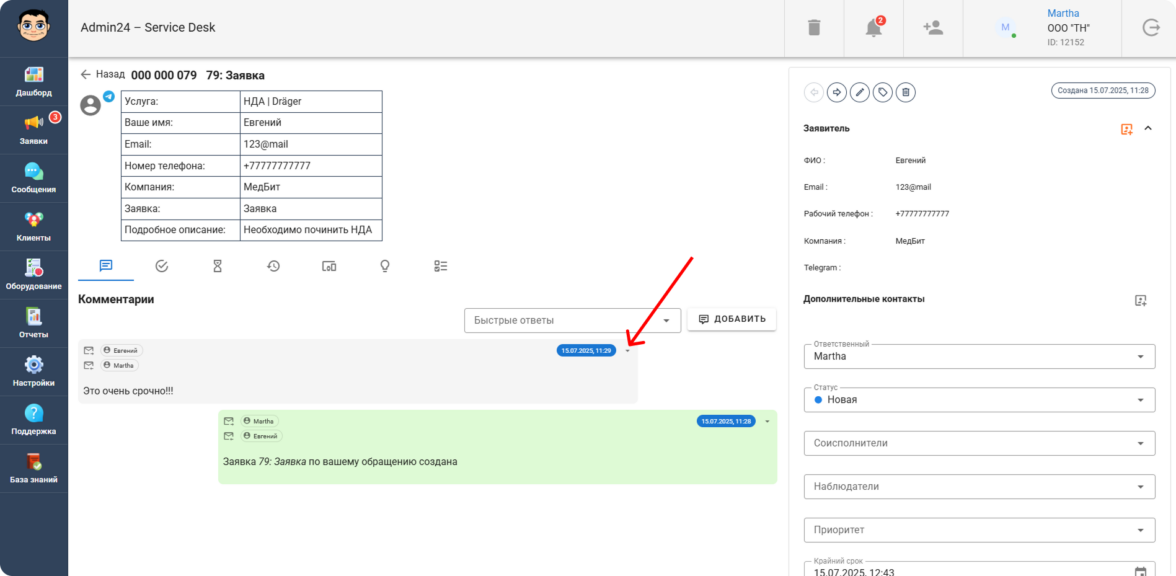Open the Быстрые ответы dropdown
Screen dimensions: 1176x576
[x=572, y=320]
